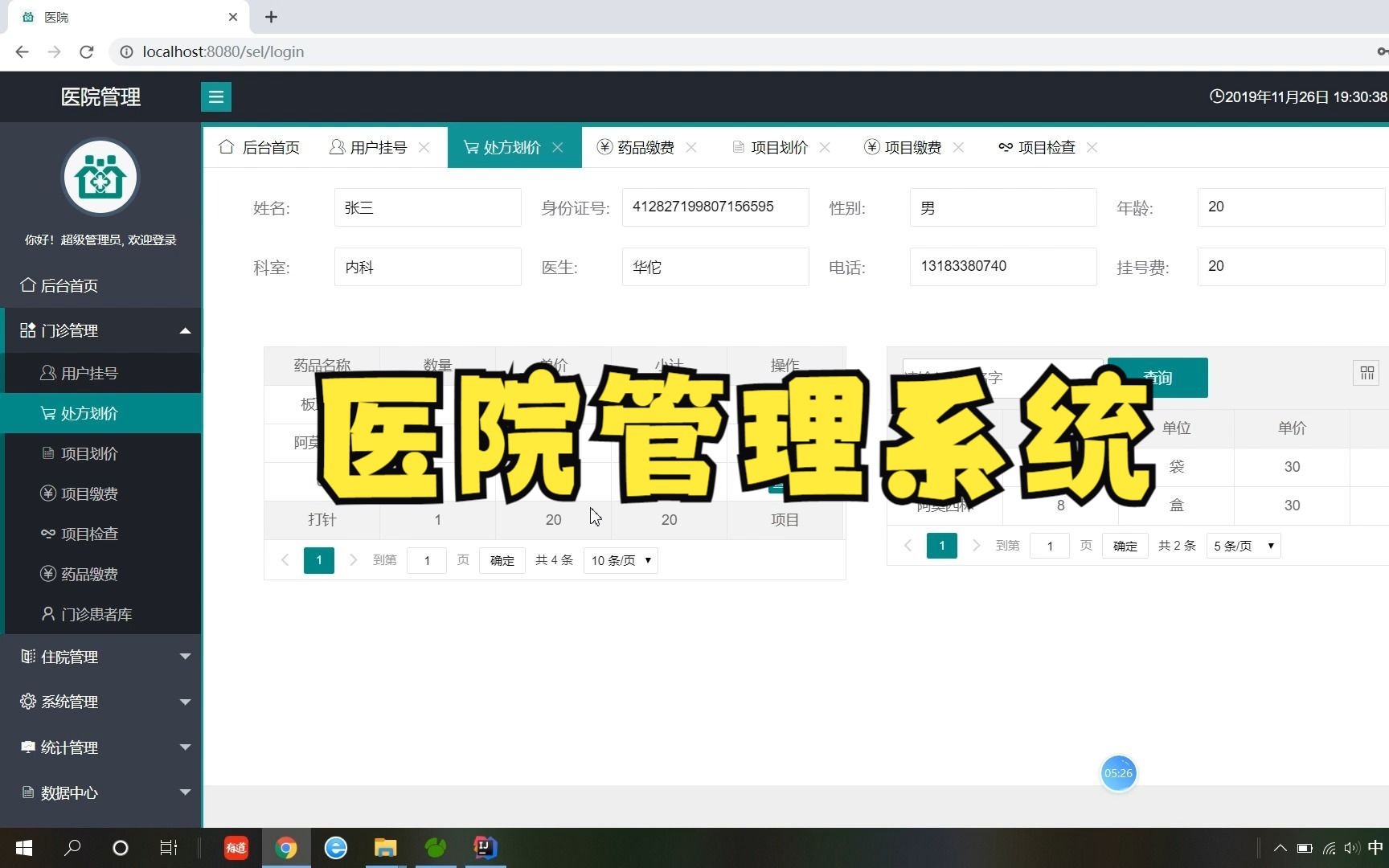
Task: Expand the 住院管理 sidebar section
Action: click(x=100, y=657)
